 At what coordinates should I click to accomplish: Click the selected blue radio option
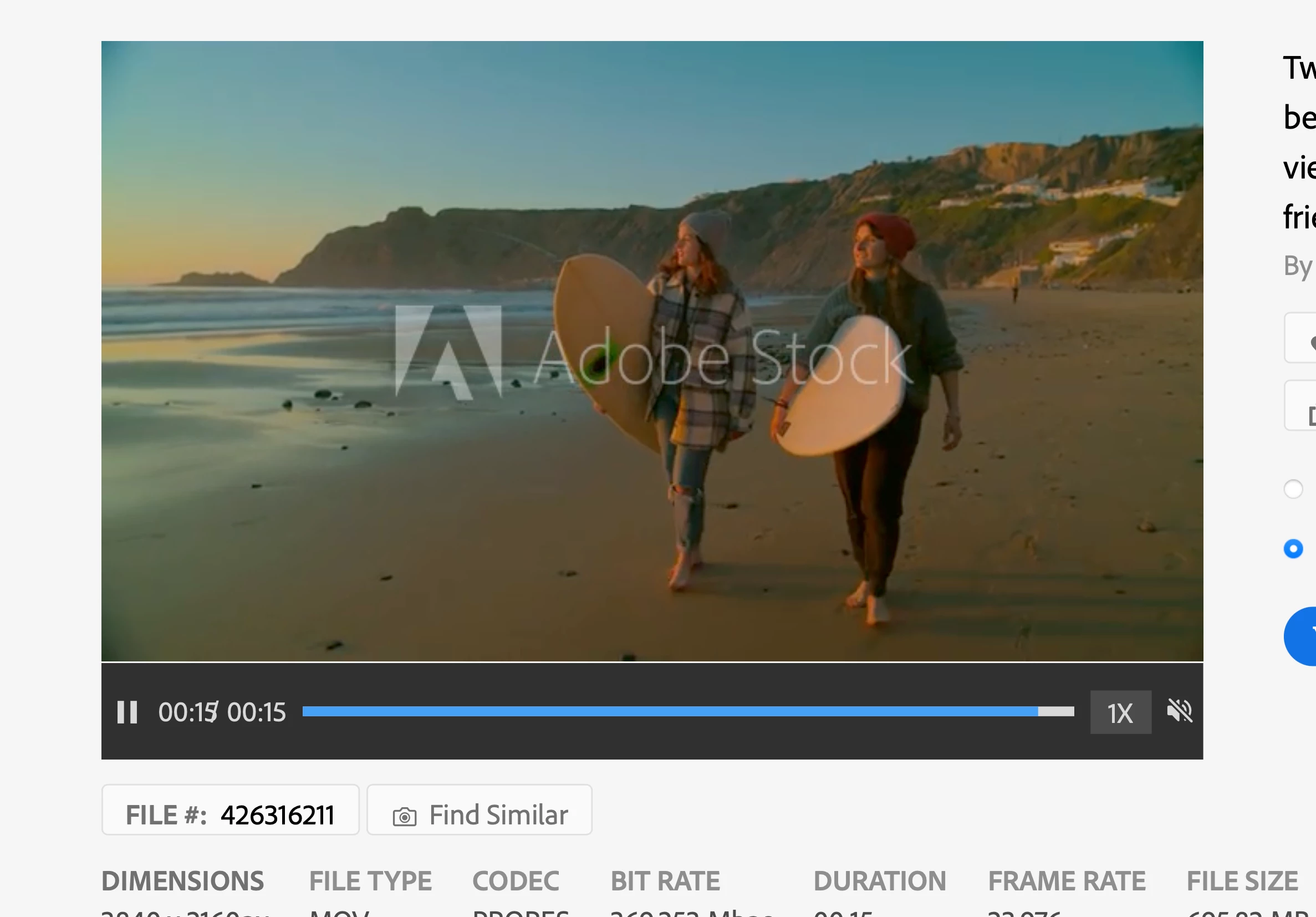tap(1293, 548)
